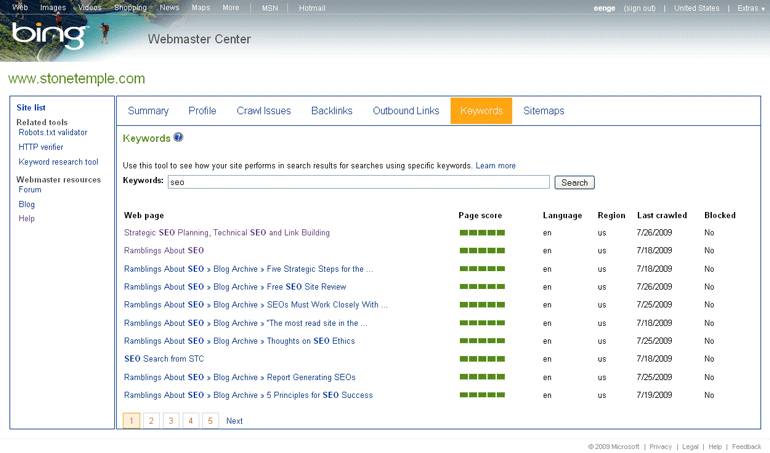Viewport: 770px width, 453px height.
Task: Click the Web link in top bar
Action: click(x=20, y=7)
